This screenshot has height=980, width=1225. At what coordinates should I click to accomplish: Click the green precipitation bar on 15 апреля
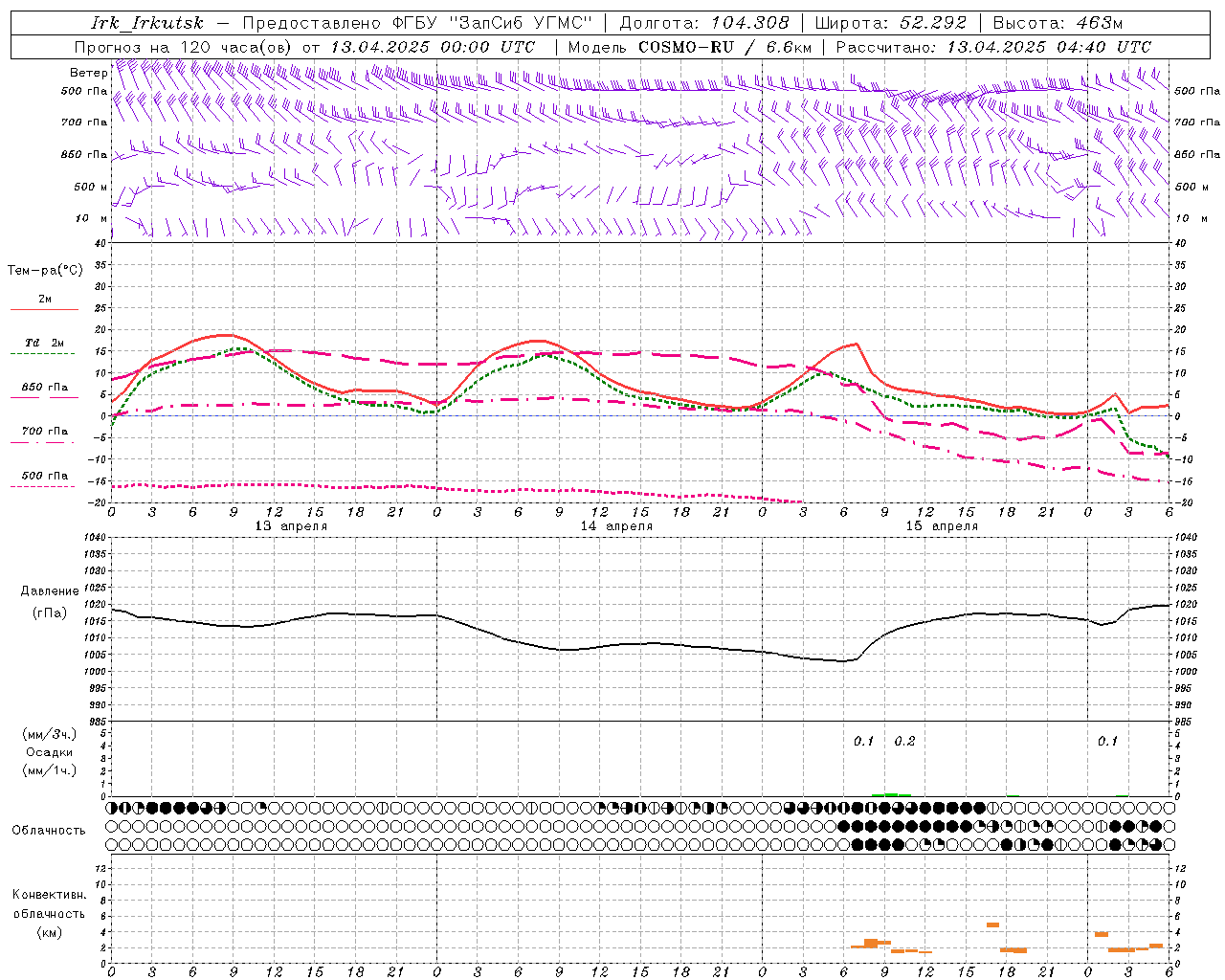(891, 794)
